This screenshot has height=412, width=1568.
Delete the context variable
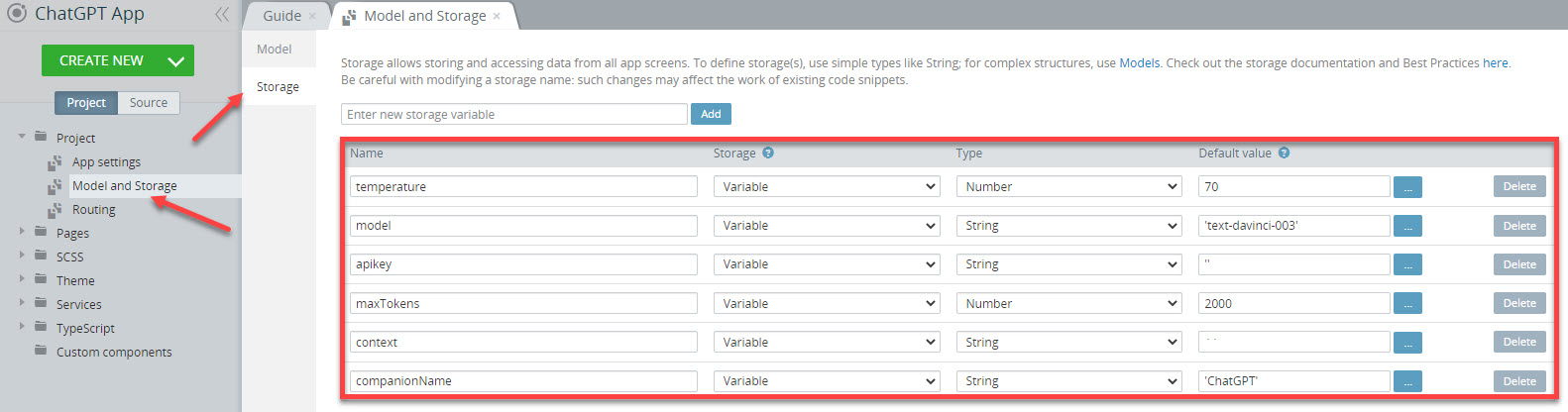click(x=1519, y=342)
